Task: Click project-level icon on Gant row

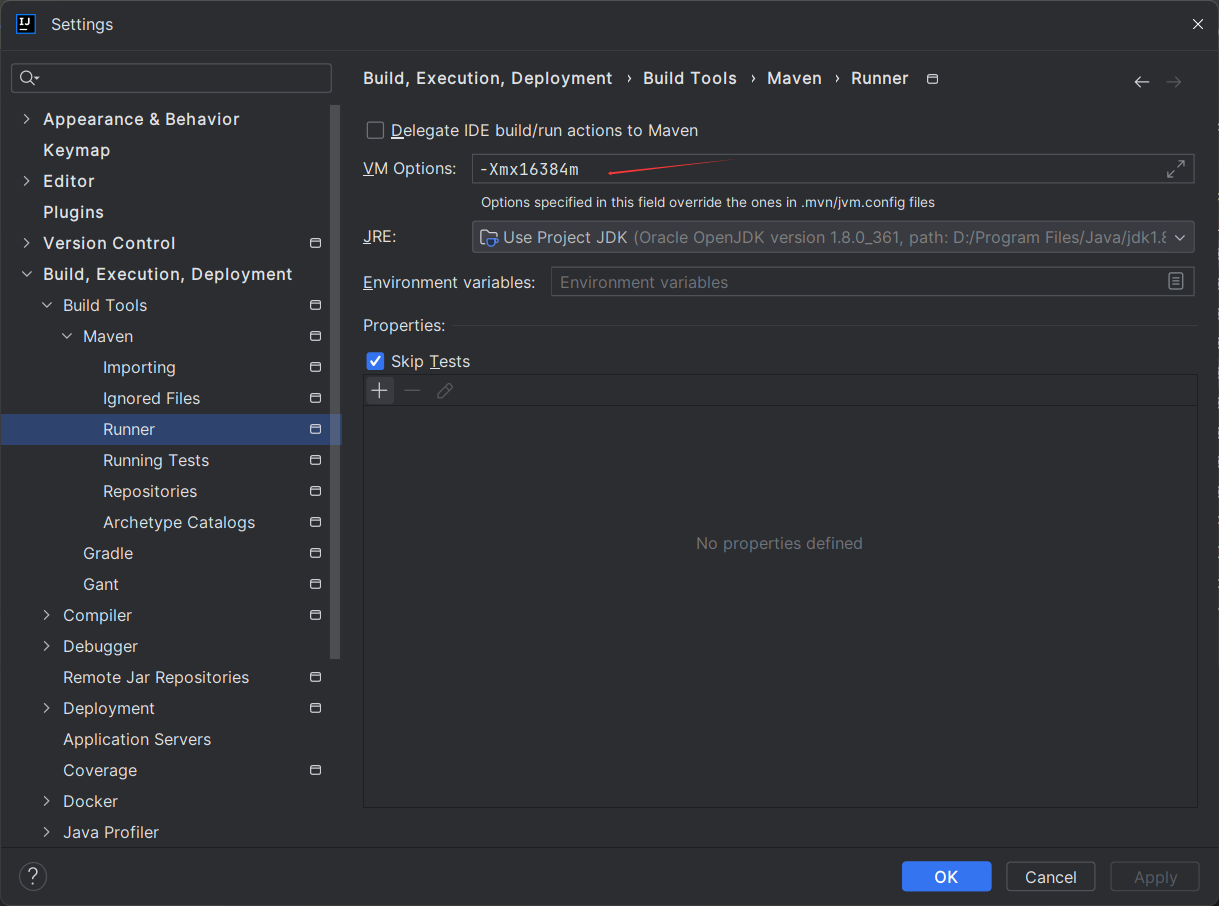Action: tap(315, 584)
